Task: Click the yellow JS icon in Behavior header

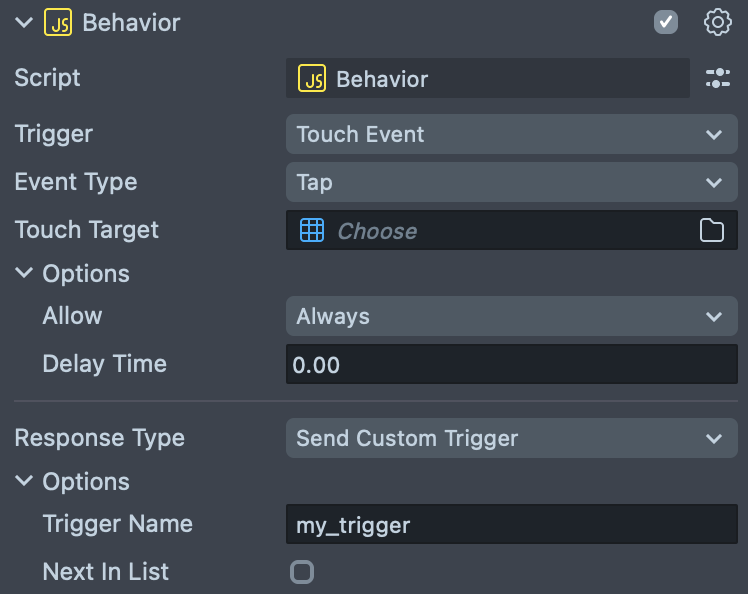Action: coord(58,23)
